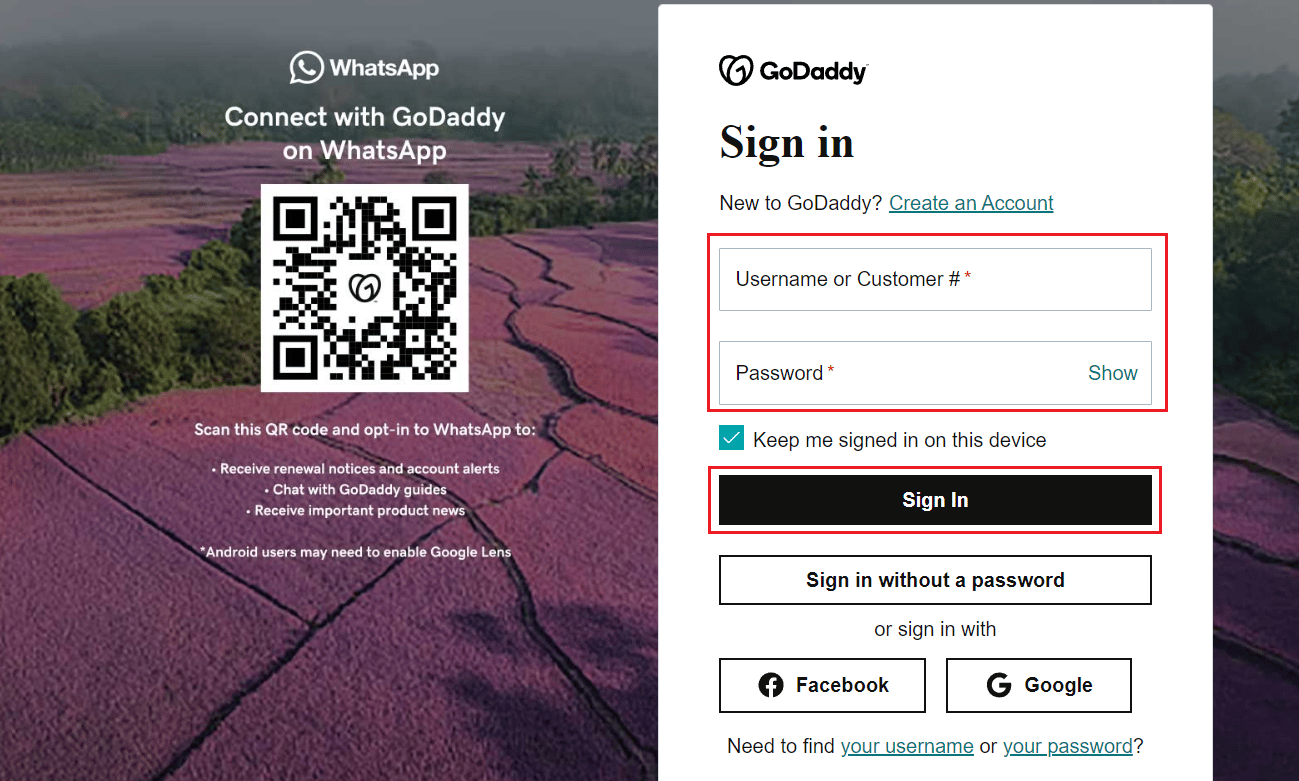The width and height of the screenshot is (1299, 781).
Task: Click into the Password input field
Action: (900, 373)
